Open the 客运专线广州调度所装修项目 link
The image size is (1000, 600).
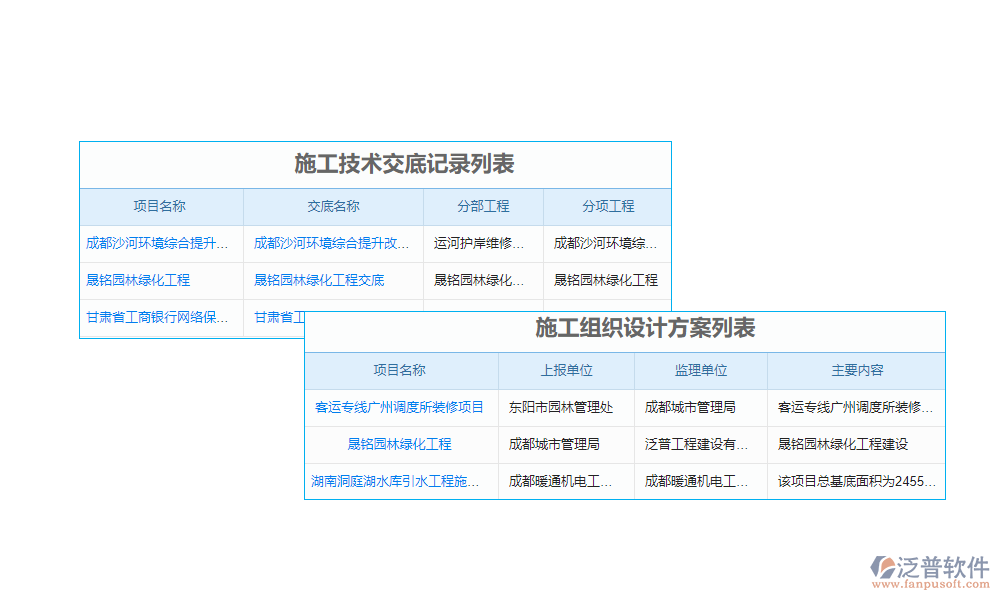399,407
